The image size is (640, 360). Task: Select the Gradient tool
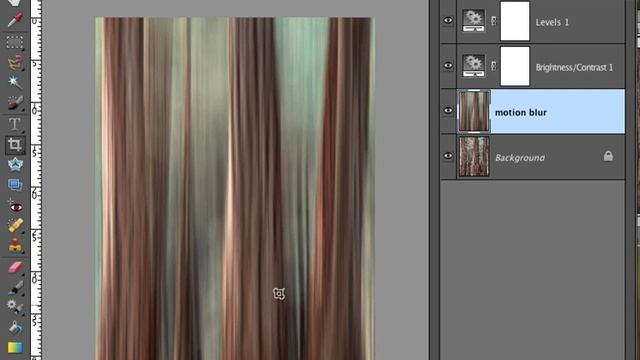(x=15, y=347)
